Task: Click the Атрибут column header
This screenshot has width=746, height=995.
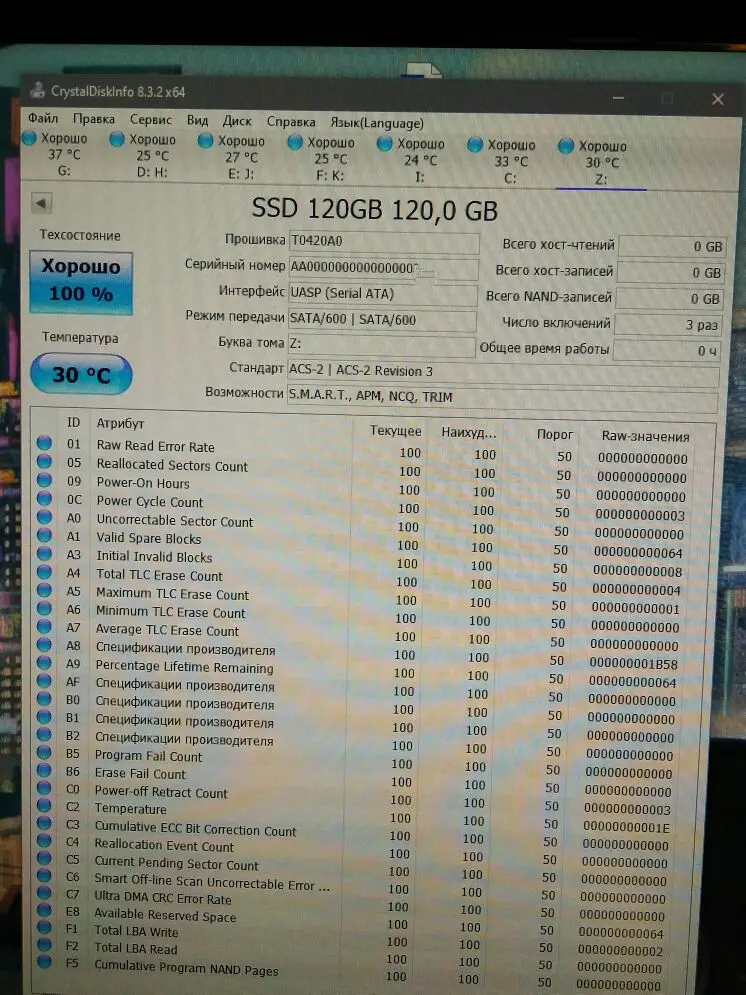Action: (121, 423)
